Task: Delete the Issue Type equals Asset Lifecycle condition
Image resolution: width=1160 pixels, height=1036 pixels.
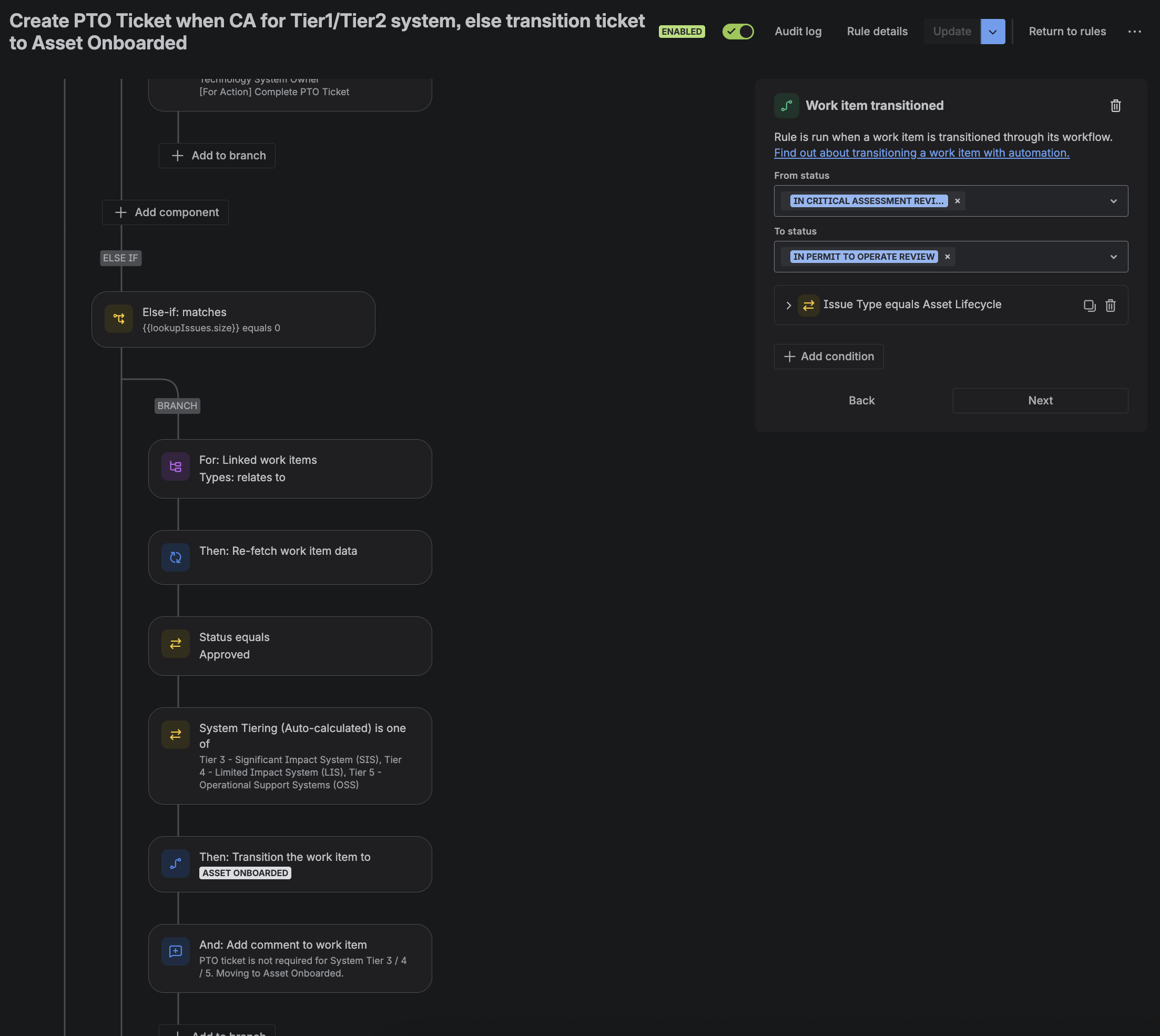Action: coord(1110,305)
